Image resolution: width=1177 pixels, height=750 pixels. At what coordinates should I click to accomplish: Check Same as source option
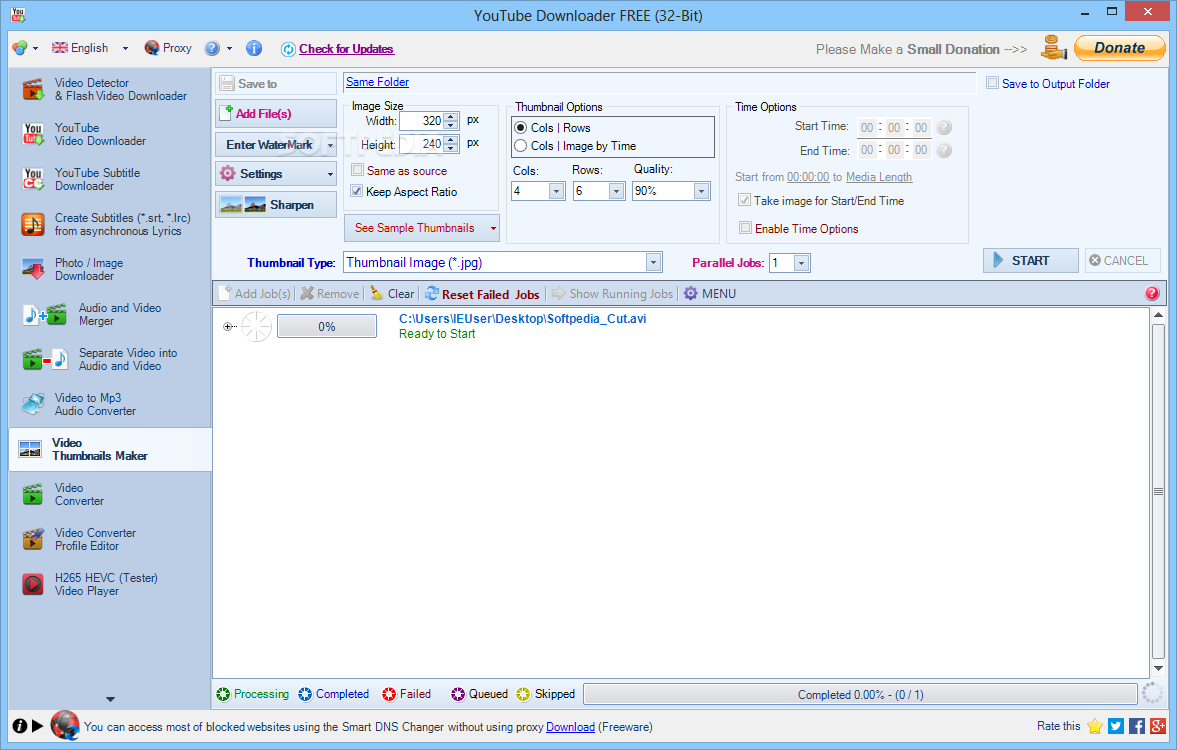[358, 170]
